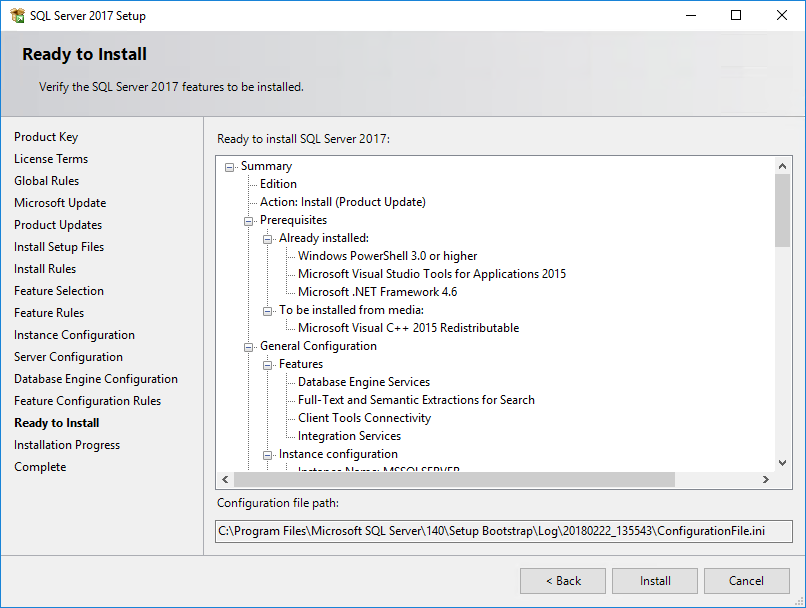
Task: Click the SQL Server Setup title bar icon
Action: coord(16,16)
